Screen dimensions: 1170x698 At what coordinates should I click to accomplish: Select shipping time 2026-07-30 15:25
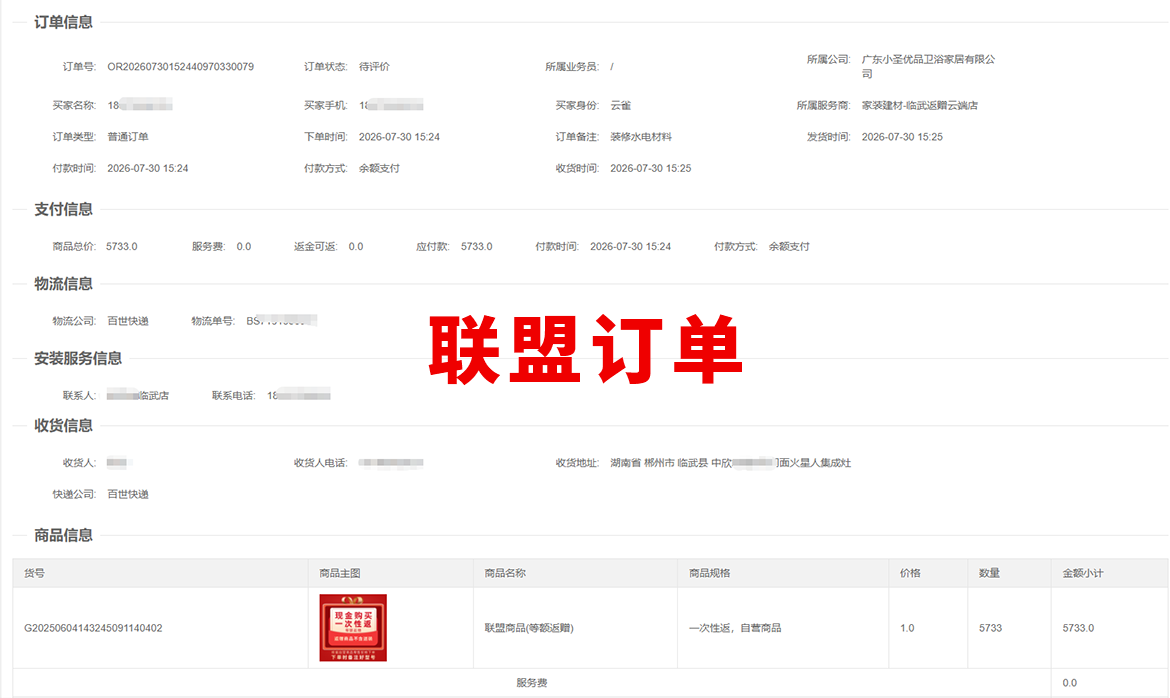902,137
